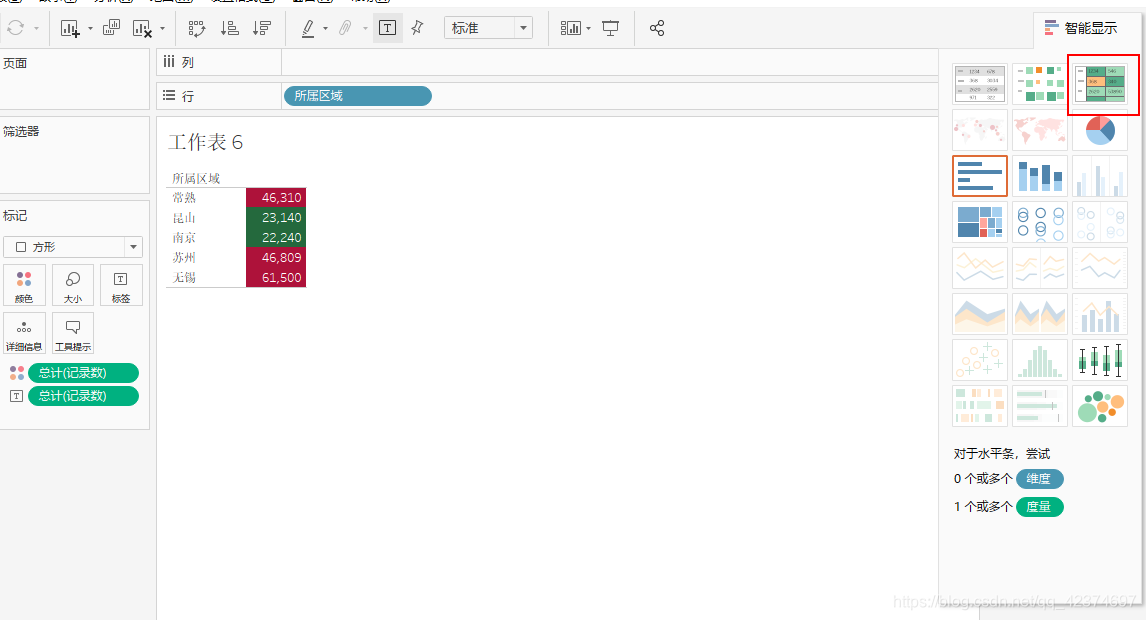Select the packed bubbles chart type
This screenshot has width=1146, height=620.
click(x=1100, y=407)
